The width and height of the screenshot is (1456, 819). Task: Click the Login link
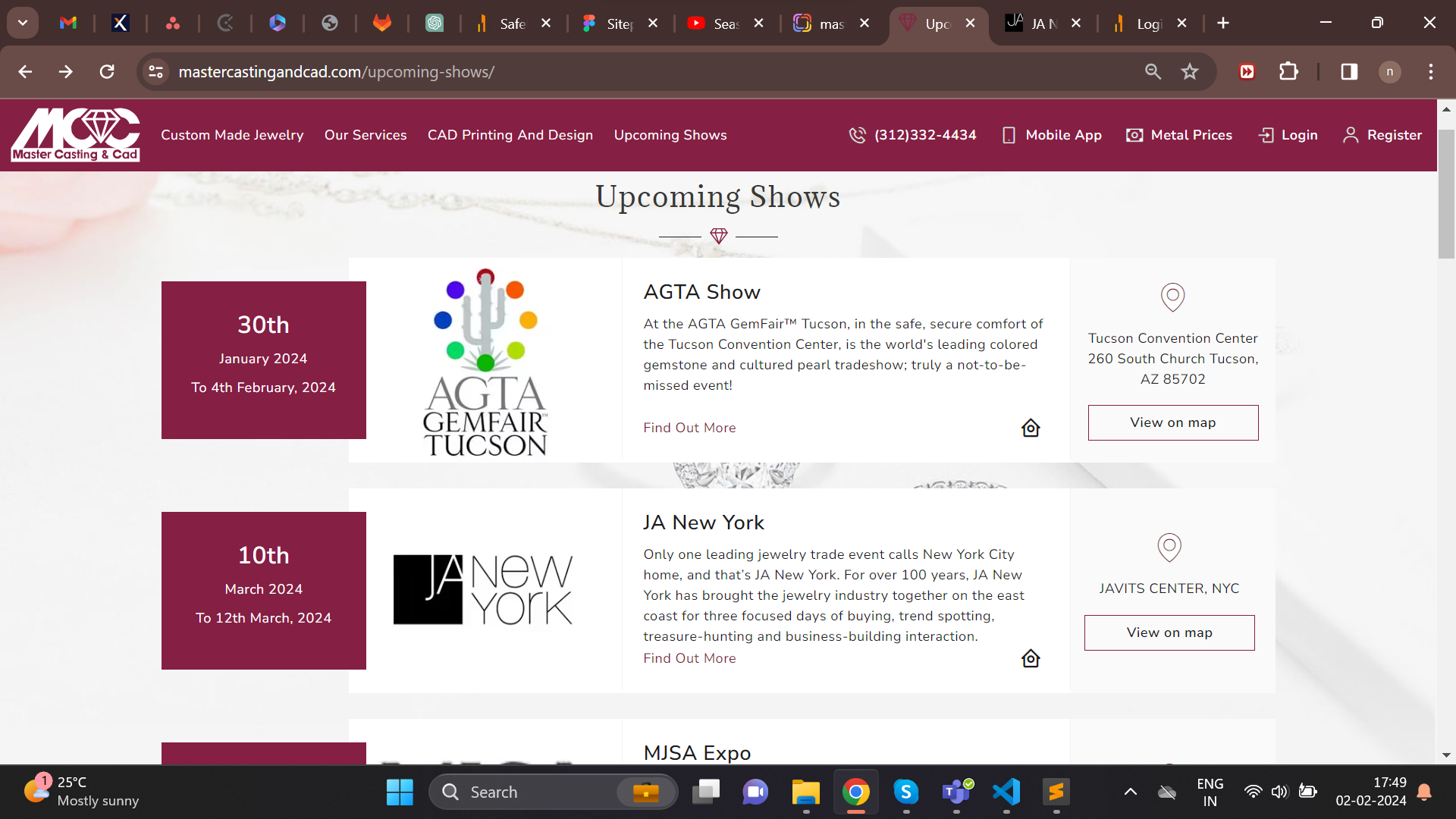1288,135
